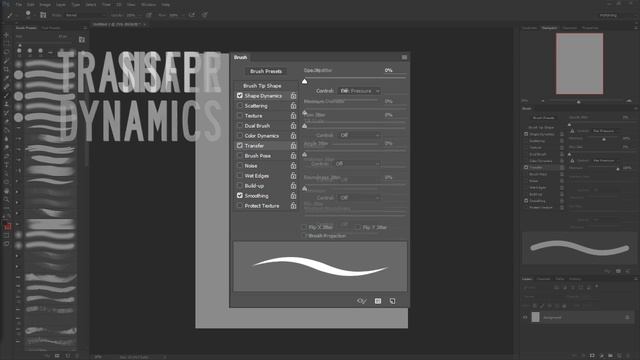Enable the Color Dynamics checkbox
This screenshot has width=640, height=360.
(x=240, y=136)
